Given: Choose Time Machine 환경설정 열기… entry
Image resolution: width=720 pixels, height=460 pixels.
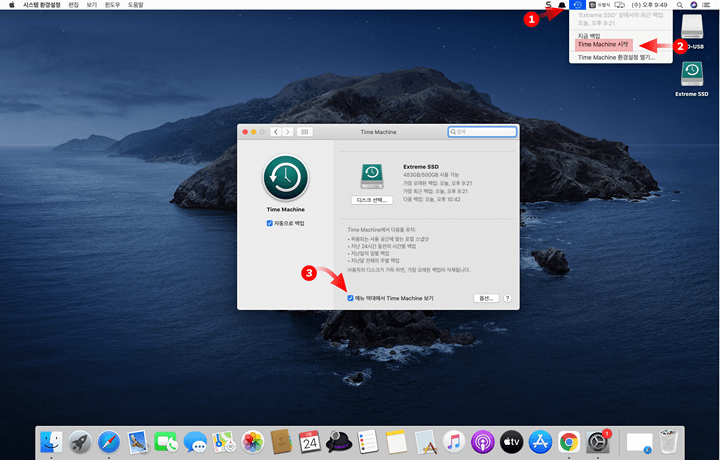Looking at the screenshot, I should tap(616, 57).
